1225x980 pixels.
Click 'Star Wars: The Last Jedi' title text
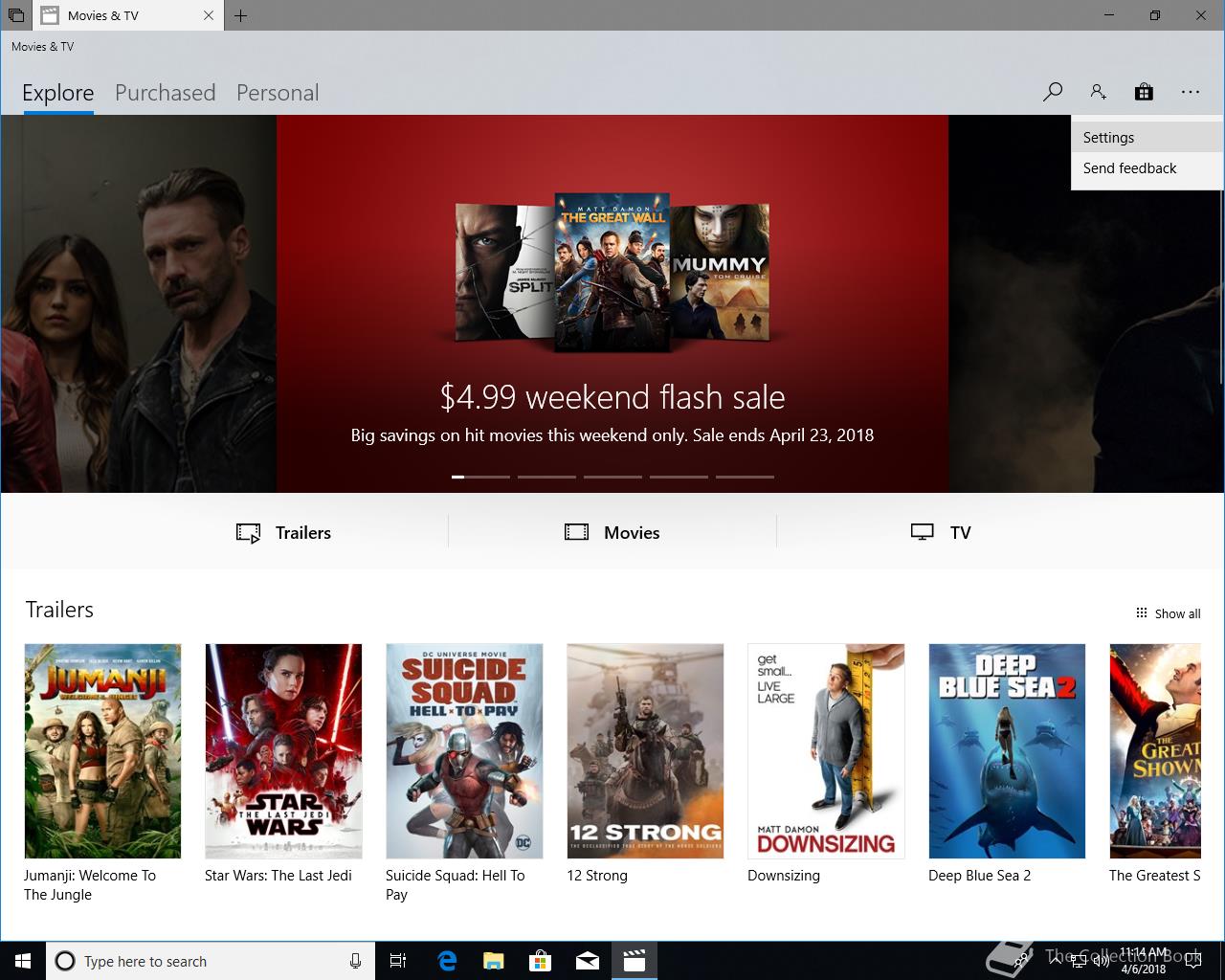tap(278, 876)
